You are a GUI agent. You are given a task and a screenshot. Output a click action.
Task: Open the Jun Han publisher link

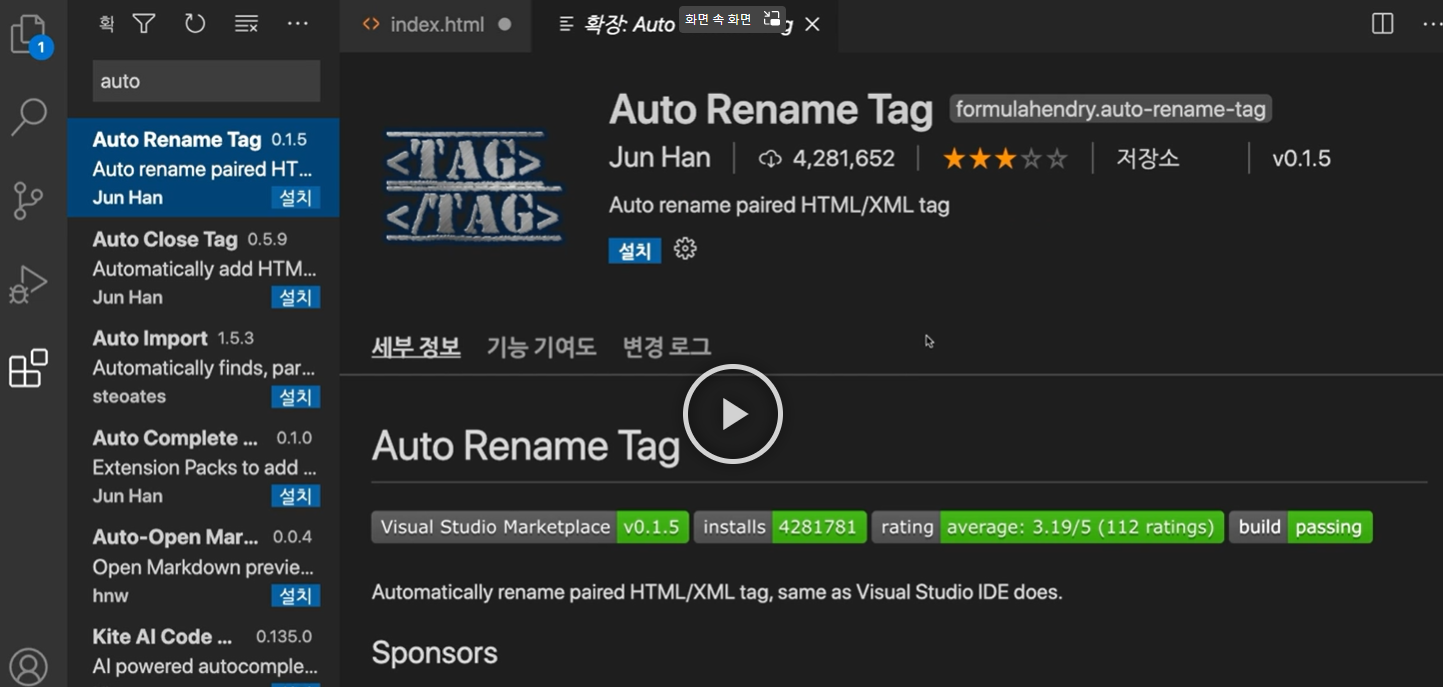tap(660, 158)
